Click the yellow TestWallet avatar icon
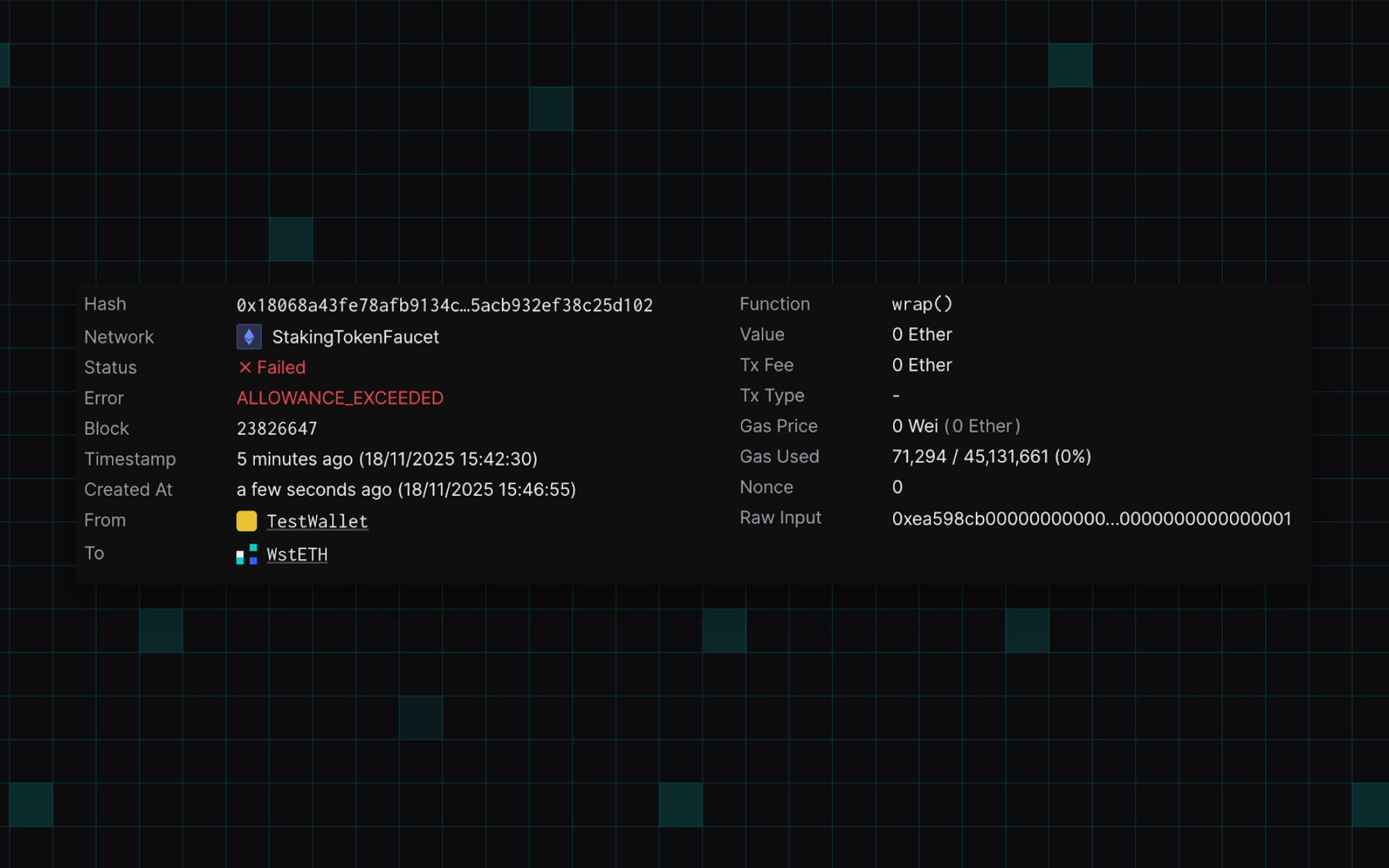This screenshot has width=1389, height=868. pos(247,521)
